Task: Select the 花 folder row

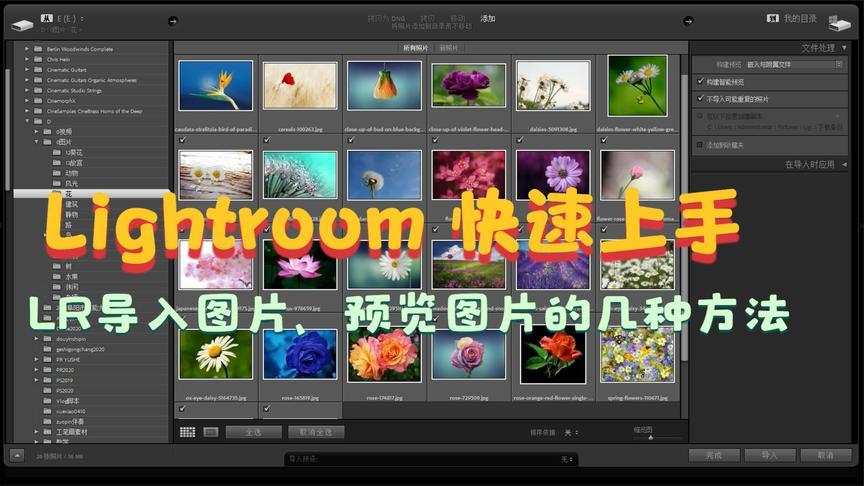Action: click(x=91, y=193)
